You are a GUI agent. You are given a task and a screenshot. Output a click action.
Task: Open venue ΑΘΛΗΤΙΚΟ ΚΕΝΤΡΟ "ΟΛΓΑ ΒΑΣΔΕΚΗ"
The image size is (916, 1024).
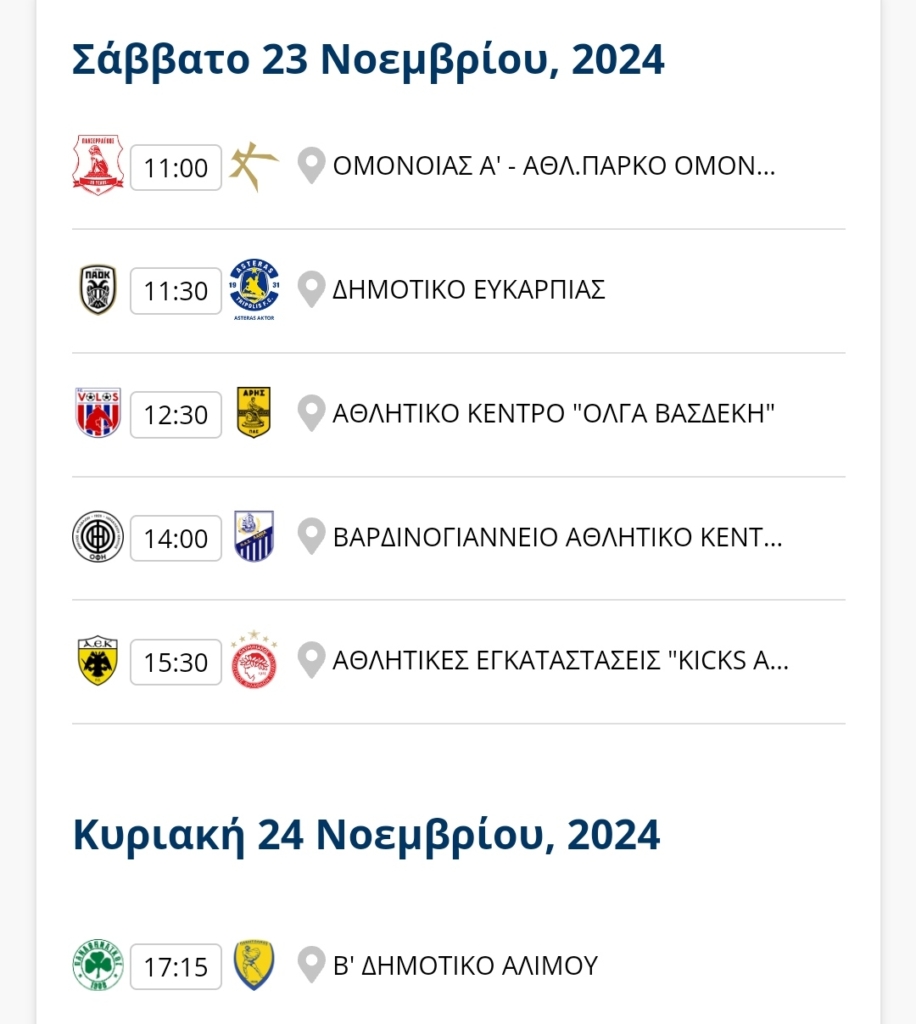(x=554, y=413)
